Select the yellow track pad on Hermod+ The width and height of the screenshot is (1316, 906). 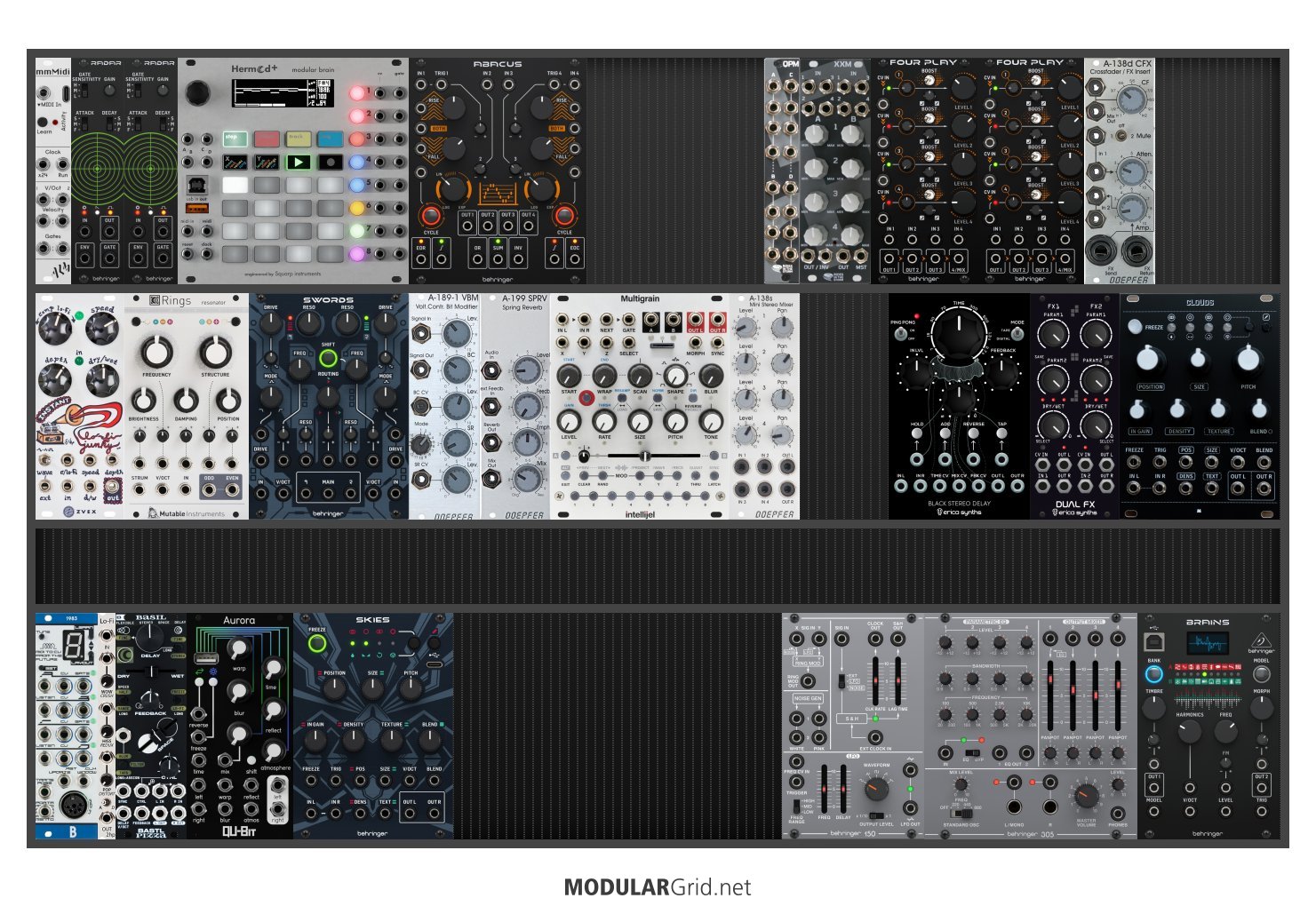tap(298, 139)
